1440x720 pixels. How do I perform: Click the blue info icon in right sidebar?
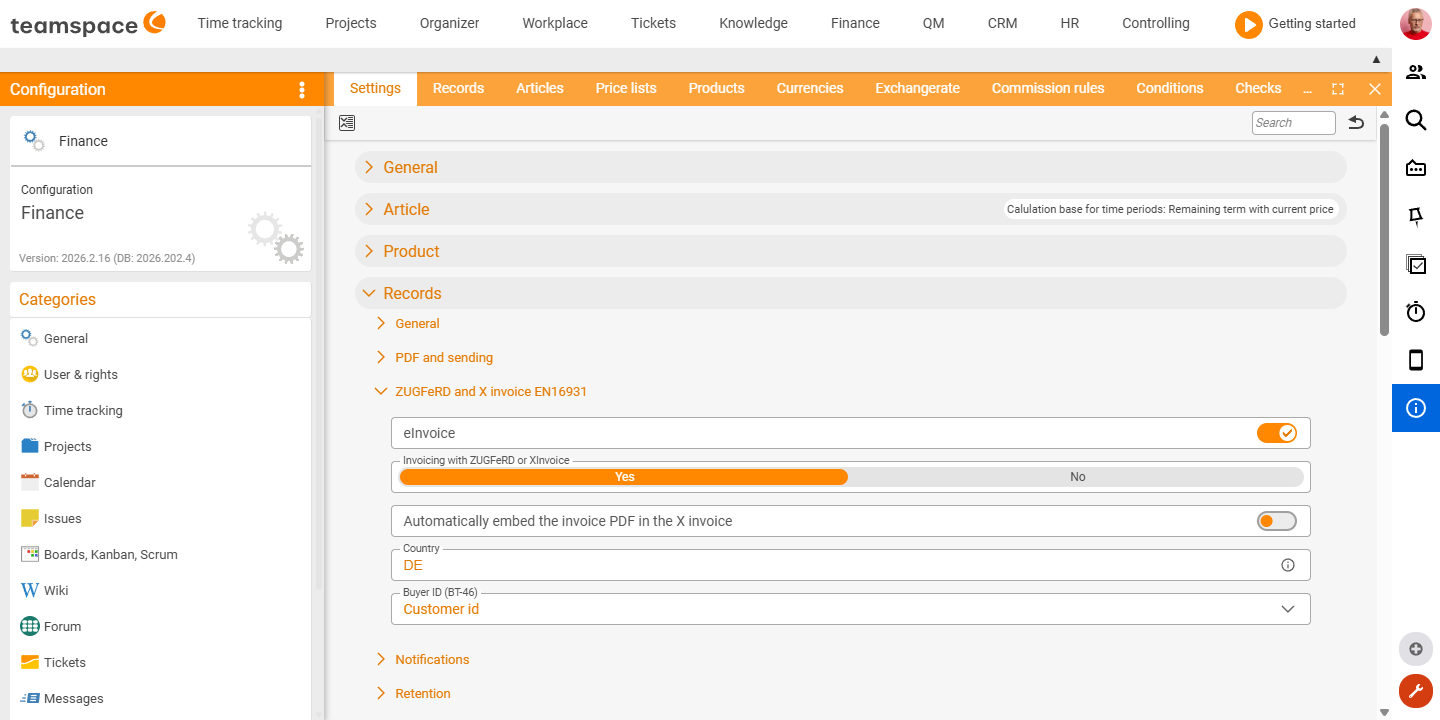pos(1416,408)
